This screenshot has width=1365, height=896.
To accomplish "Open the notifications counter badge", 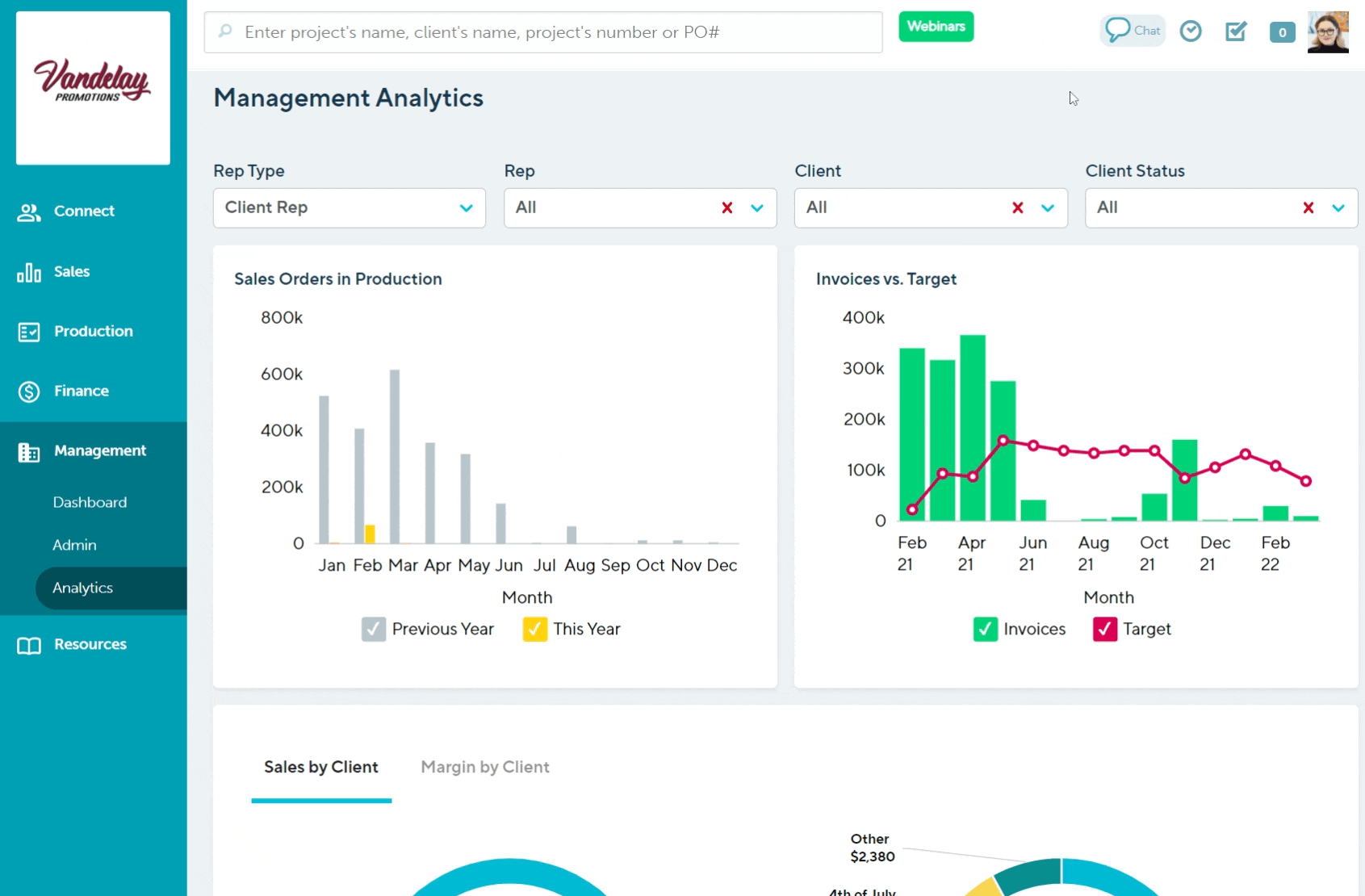I will [x=1282, y=32].
